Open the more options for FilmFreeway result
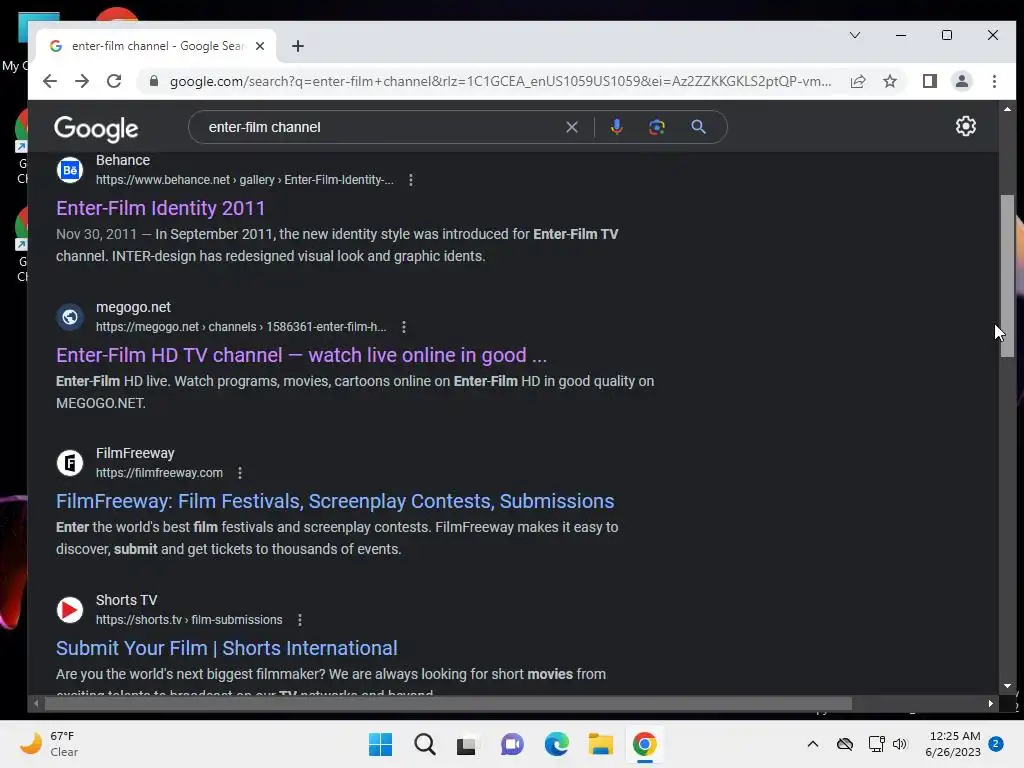This screenshot has height=768, width=1024. click(x=240, y=473)
